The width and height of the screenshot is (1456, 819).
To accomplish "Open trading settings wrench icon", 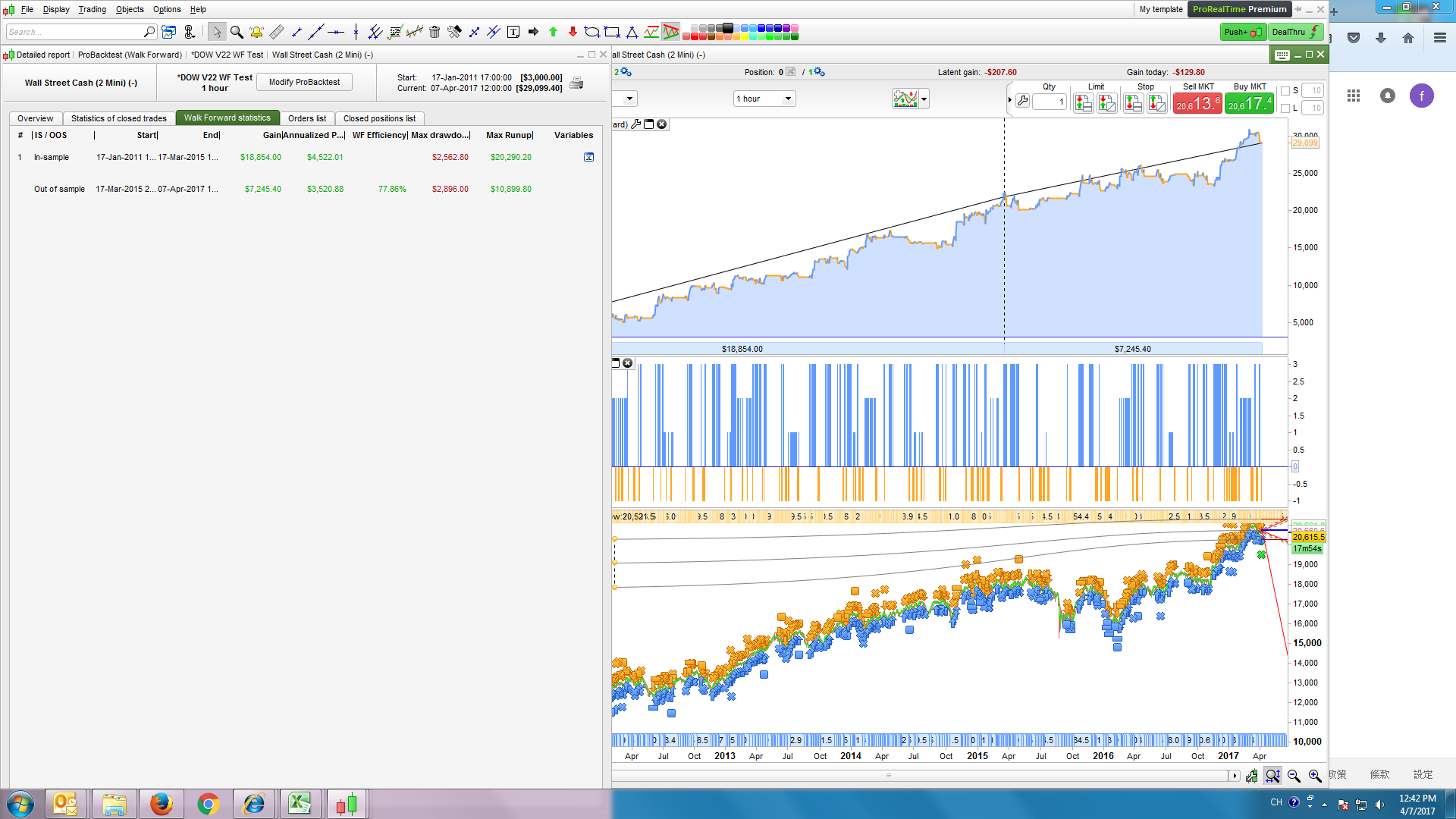I will tap(1022, 101).
